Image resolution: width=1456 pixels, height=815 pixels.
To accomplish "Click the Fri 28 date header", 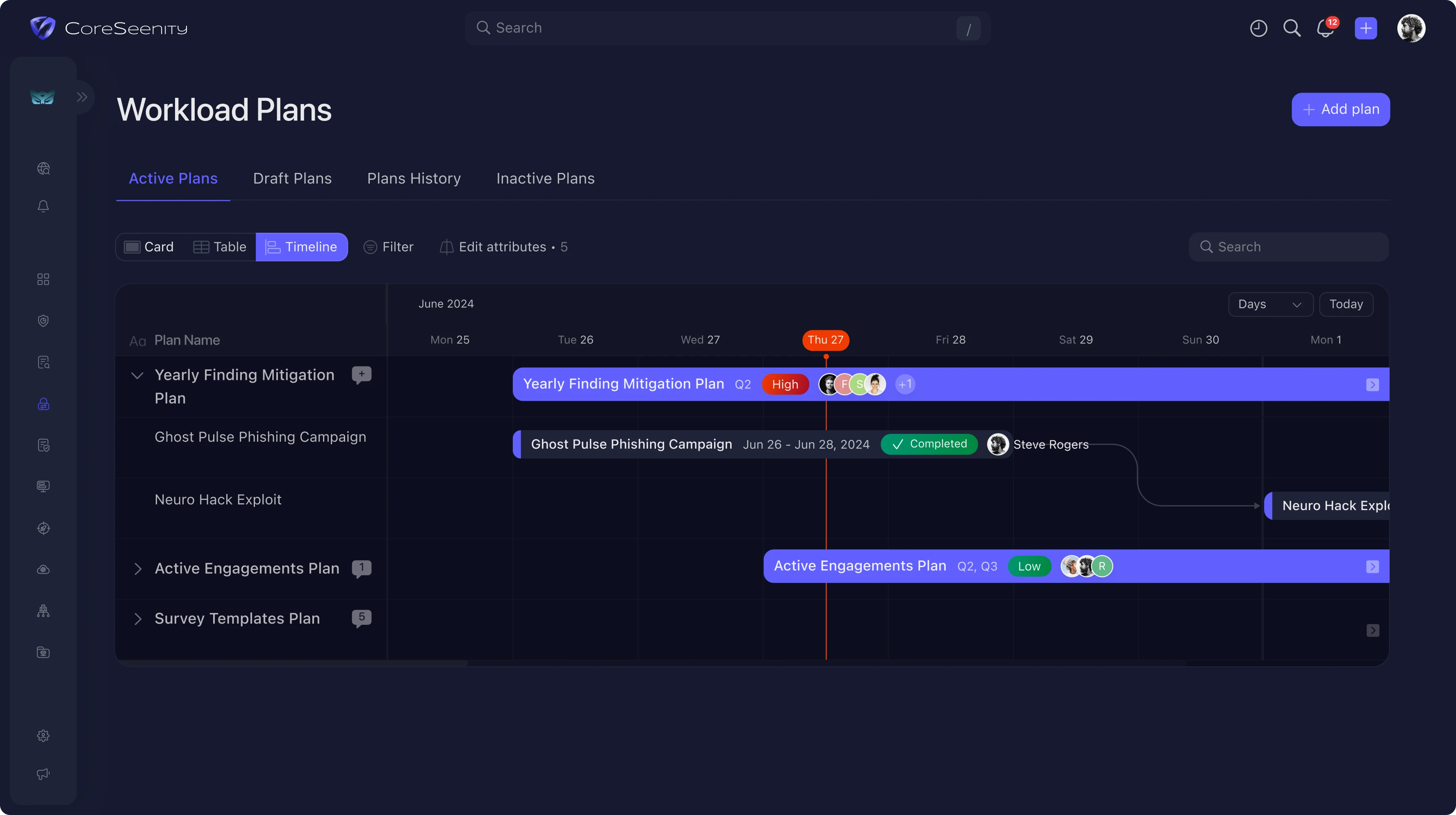I will click(950, 340).
